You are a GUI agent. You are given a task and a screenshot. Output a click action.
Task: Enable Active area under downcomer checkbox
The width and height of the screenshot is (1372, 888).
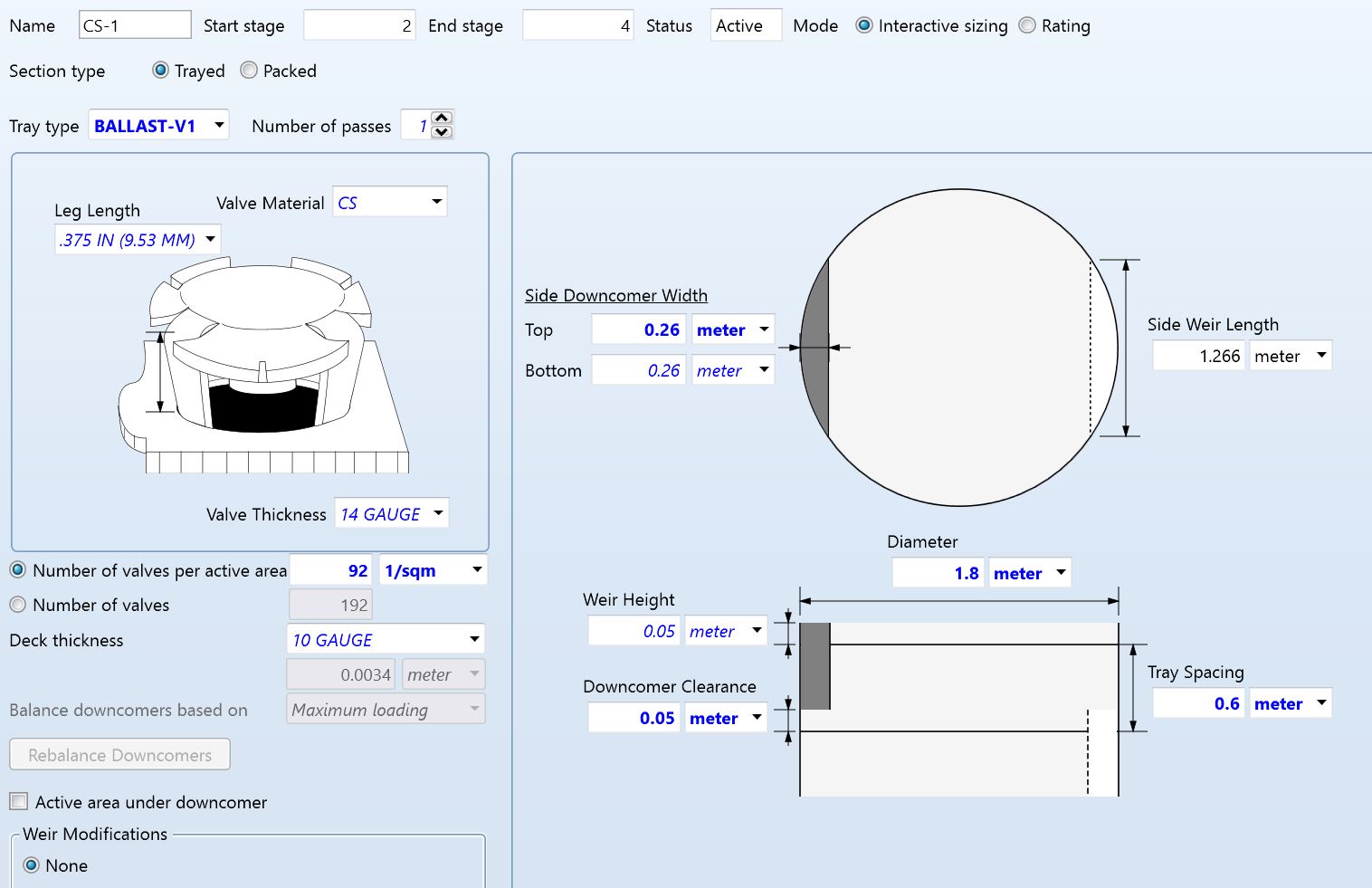pos(19,802)
